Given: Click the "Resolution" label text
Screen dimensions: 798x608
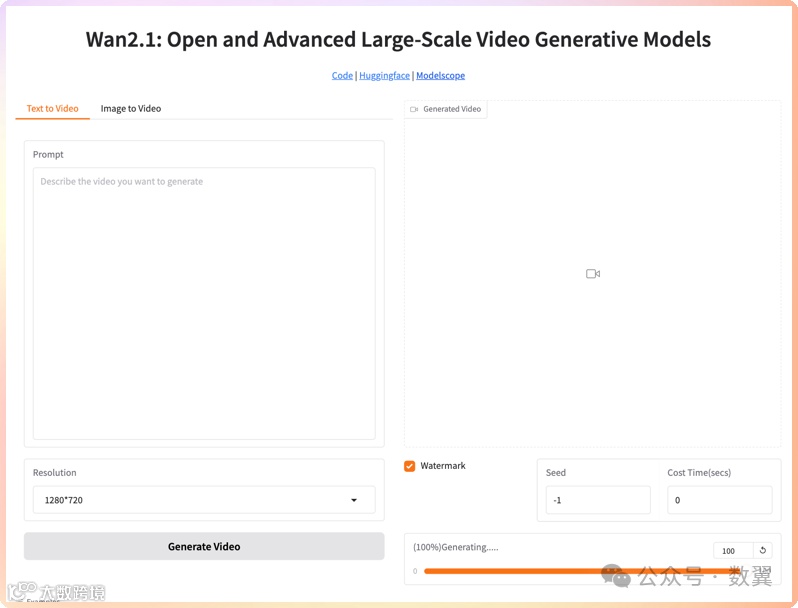Looking at the screenshot, I should coord(54,472).
